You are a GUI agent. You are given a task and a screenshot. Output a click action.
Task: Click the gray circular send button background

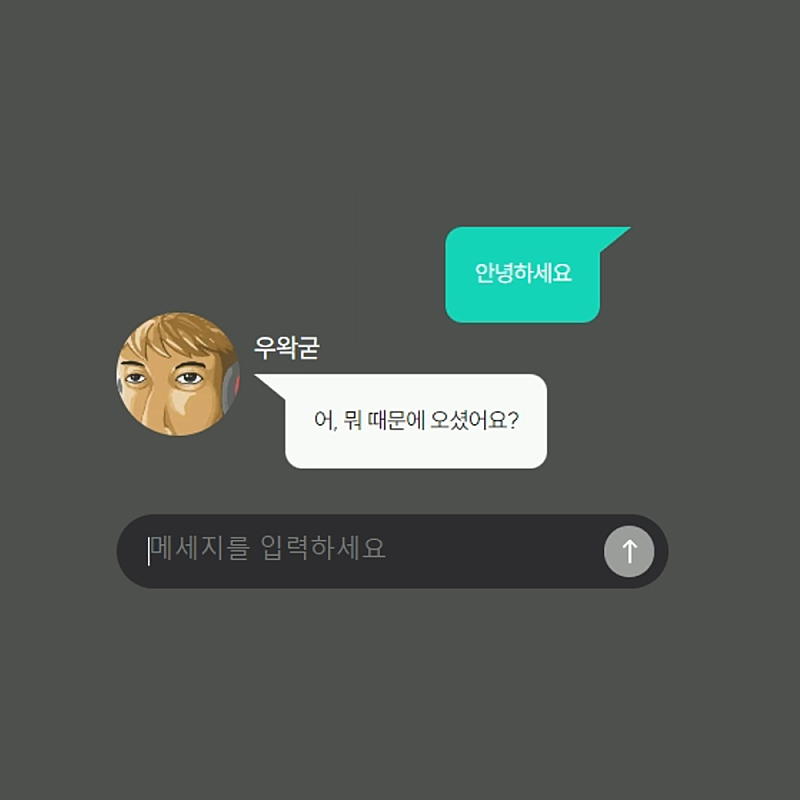click(629, 551)
